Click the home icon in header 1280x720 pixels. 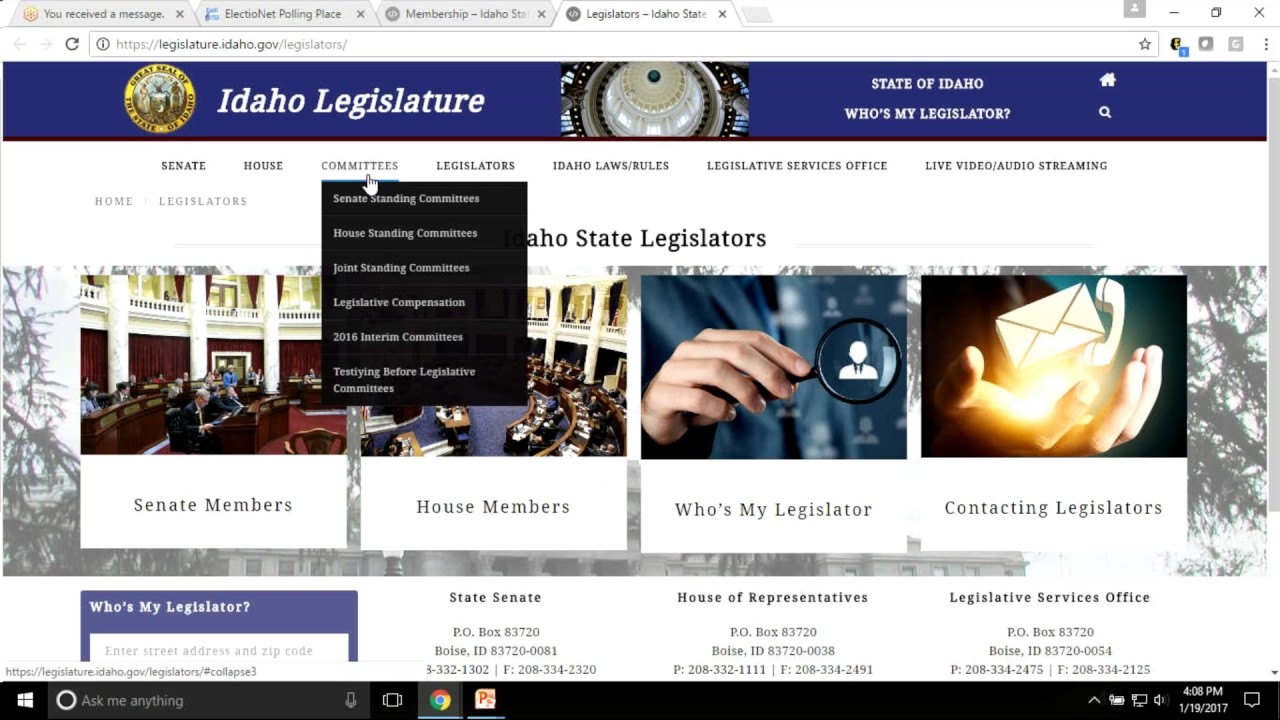(1107, 80)
